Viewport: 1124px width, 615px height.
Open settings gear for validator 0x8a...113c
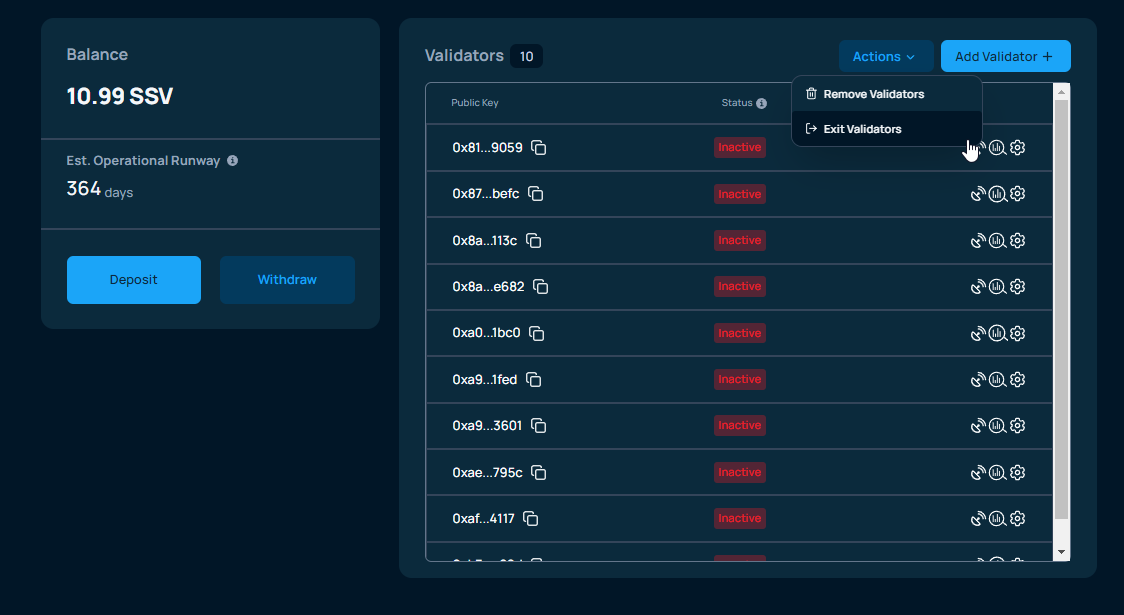click(1017, 240)
